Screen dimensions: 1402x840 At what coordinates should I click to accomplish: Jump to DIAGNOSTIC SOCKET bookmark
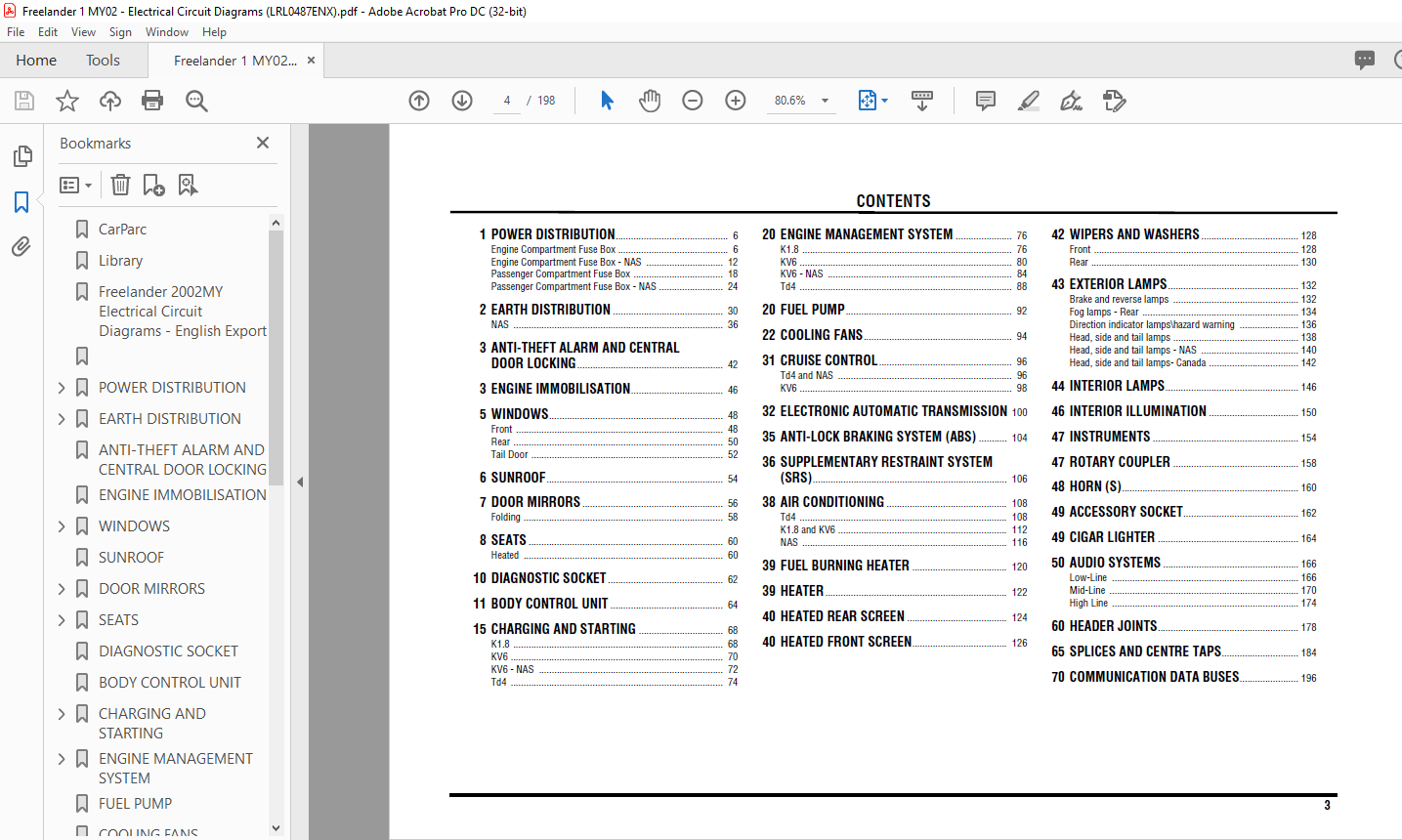pos(168,651)
